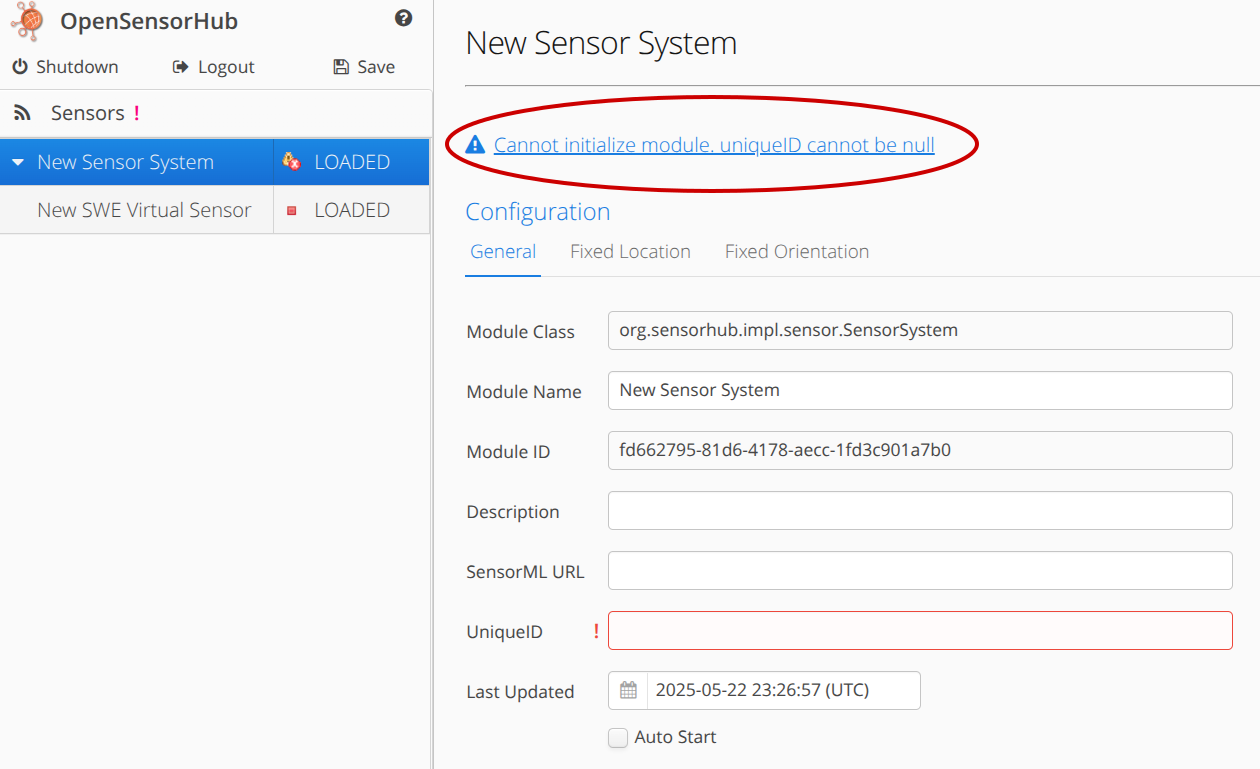The image size is (1260, 769).
Task: Click the Logout button
Action: 214,67
